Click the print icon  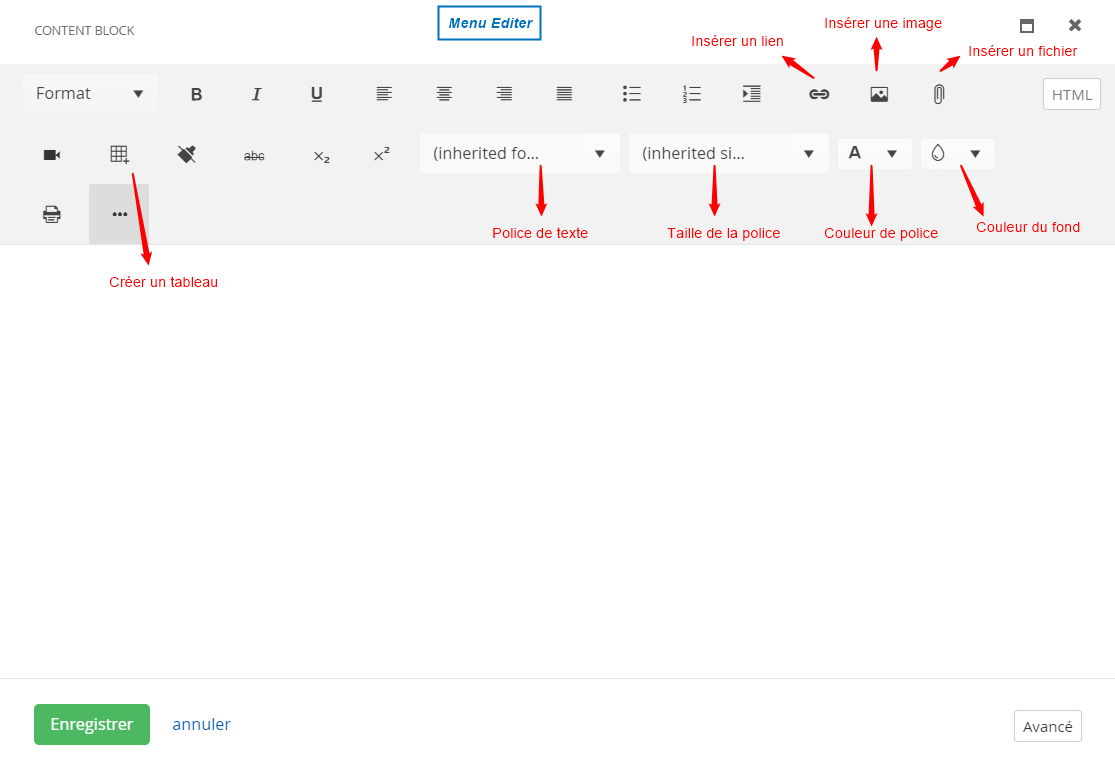[x=52, y=214]
